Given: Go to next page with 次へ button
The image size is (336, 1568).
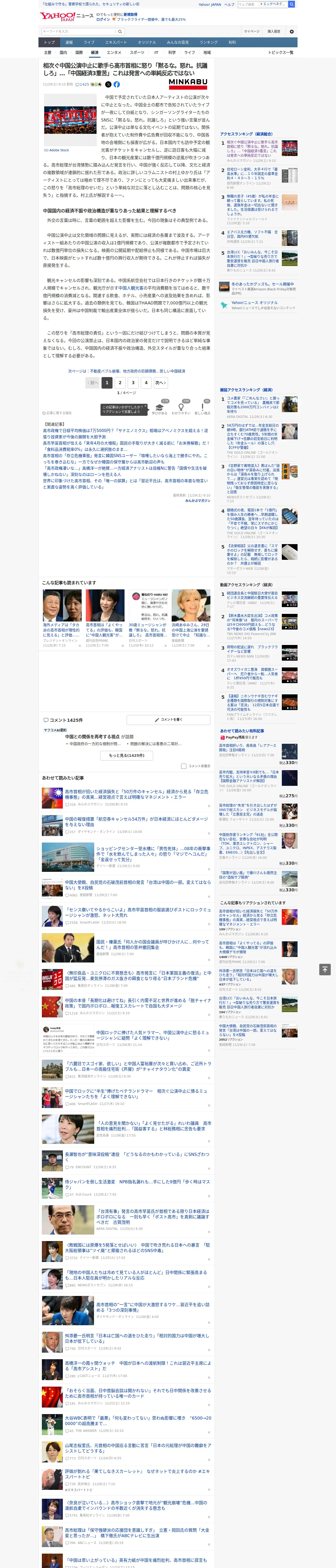Looking at the screenshot, I should (x=160, y=383).
